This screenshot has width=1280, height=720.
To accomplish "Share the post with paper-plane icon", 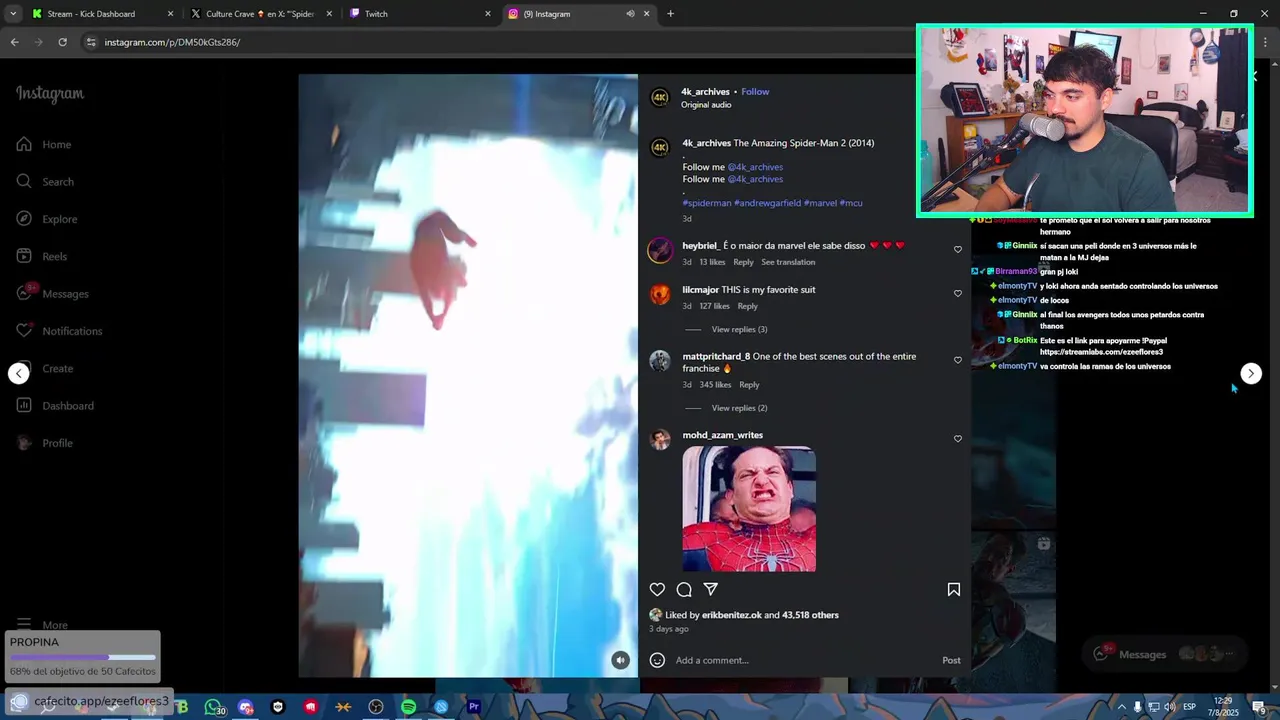I will tap(711, 590).
